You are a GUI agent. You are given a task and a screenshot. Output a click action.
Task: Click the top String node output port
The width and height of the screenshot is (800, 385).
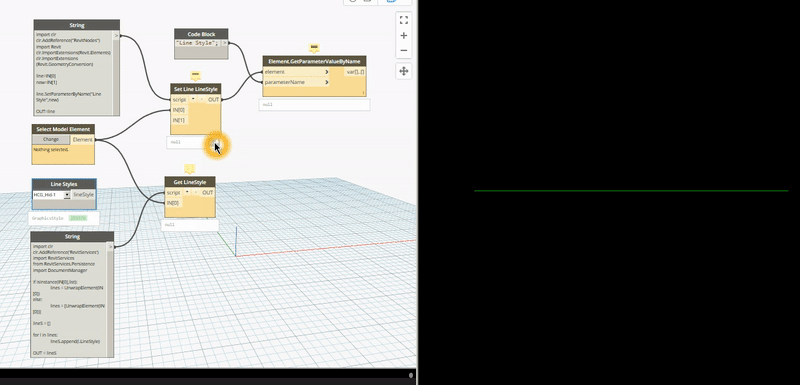click(116, 36)
